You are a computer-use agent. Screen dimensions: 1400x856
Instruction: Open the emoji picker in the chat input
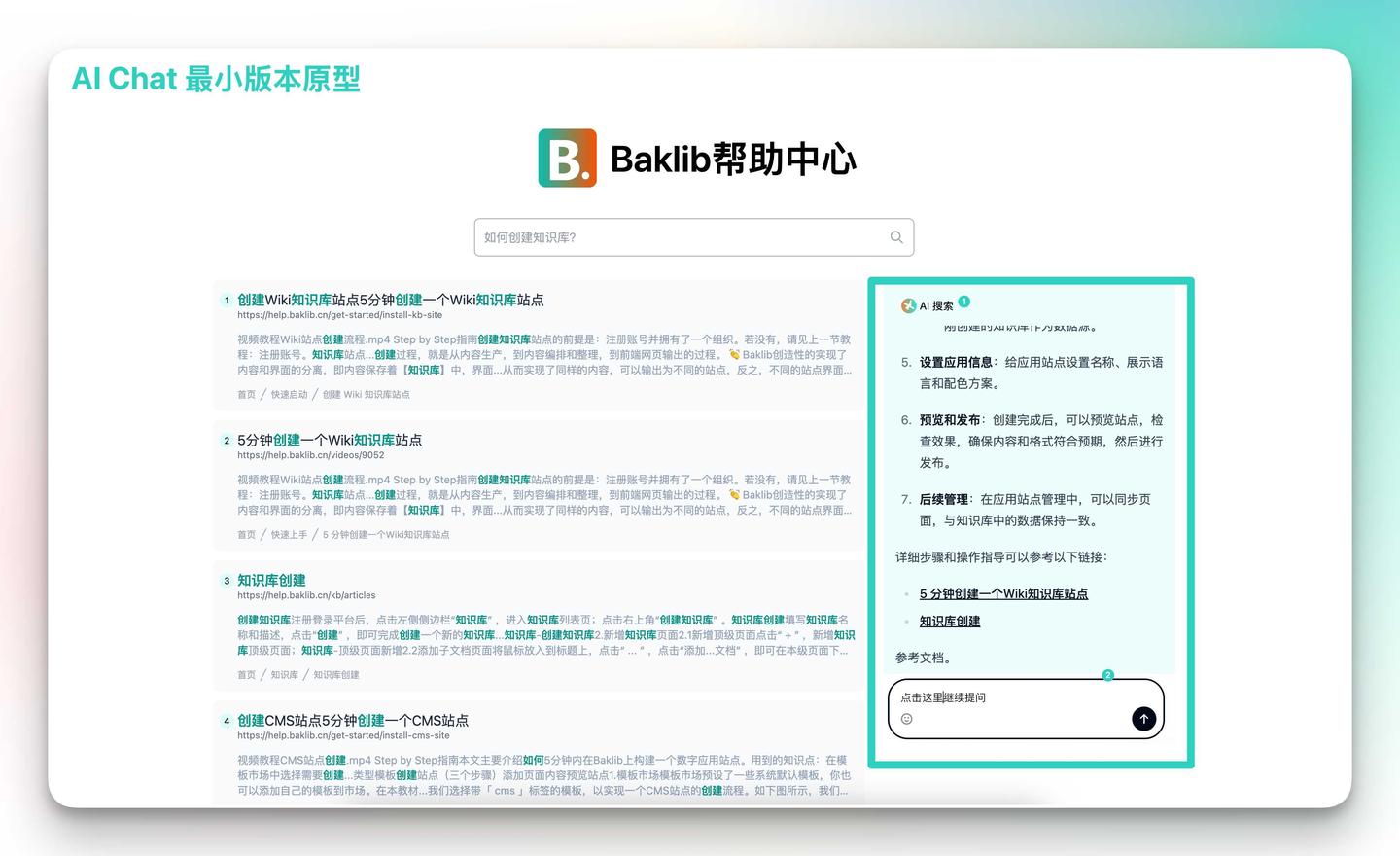pos(906,719)
